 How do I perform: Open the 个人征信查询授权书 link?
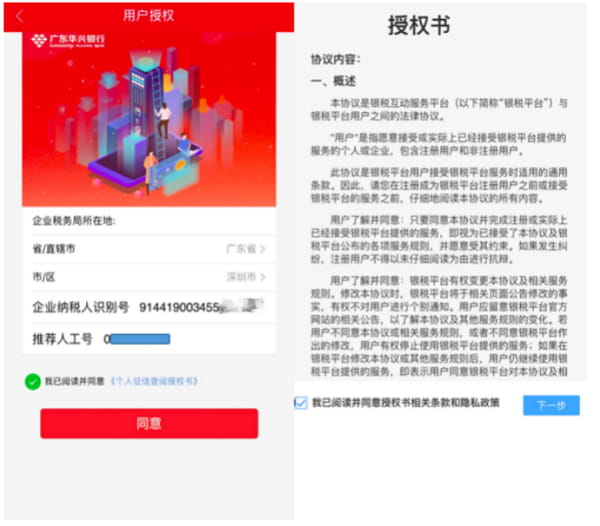tap(154, 381)
